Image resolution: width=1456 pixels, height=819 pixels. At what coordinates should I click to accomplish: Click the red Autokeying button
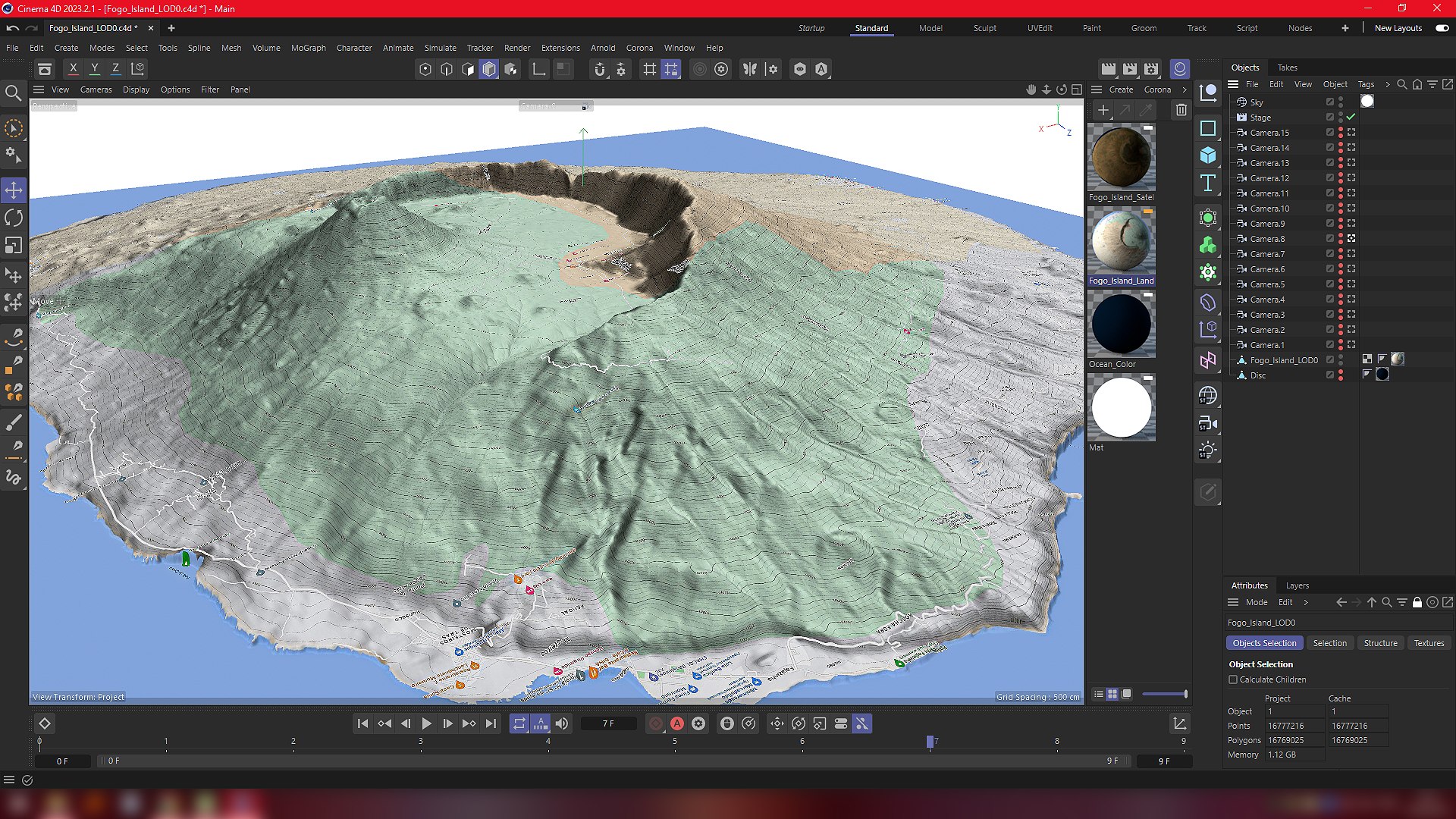click(x=677, y=724)
